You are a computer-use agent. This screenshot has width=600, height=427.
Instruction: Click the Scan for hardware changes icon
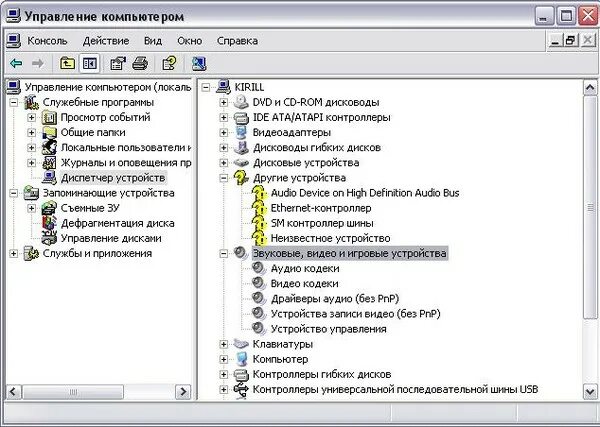(199, 63)
